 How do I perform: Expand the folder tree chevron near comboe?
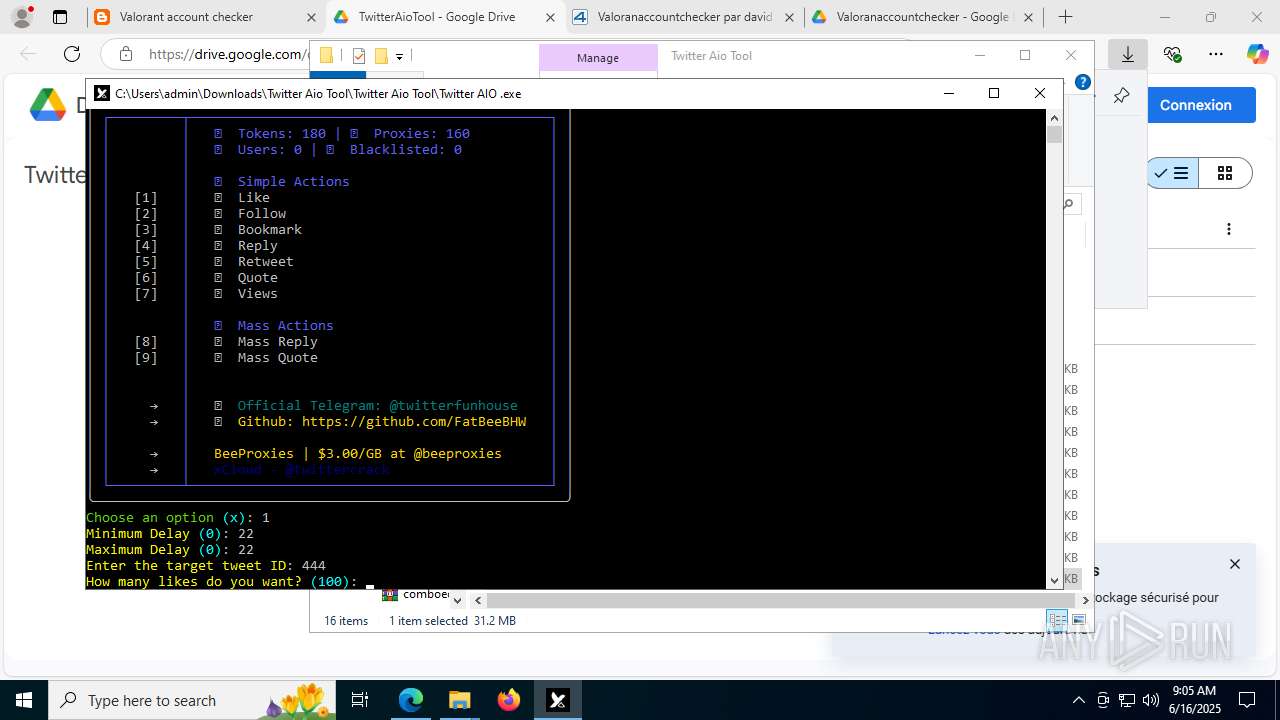click(458, 600)
